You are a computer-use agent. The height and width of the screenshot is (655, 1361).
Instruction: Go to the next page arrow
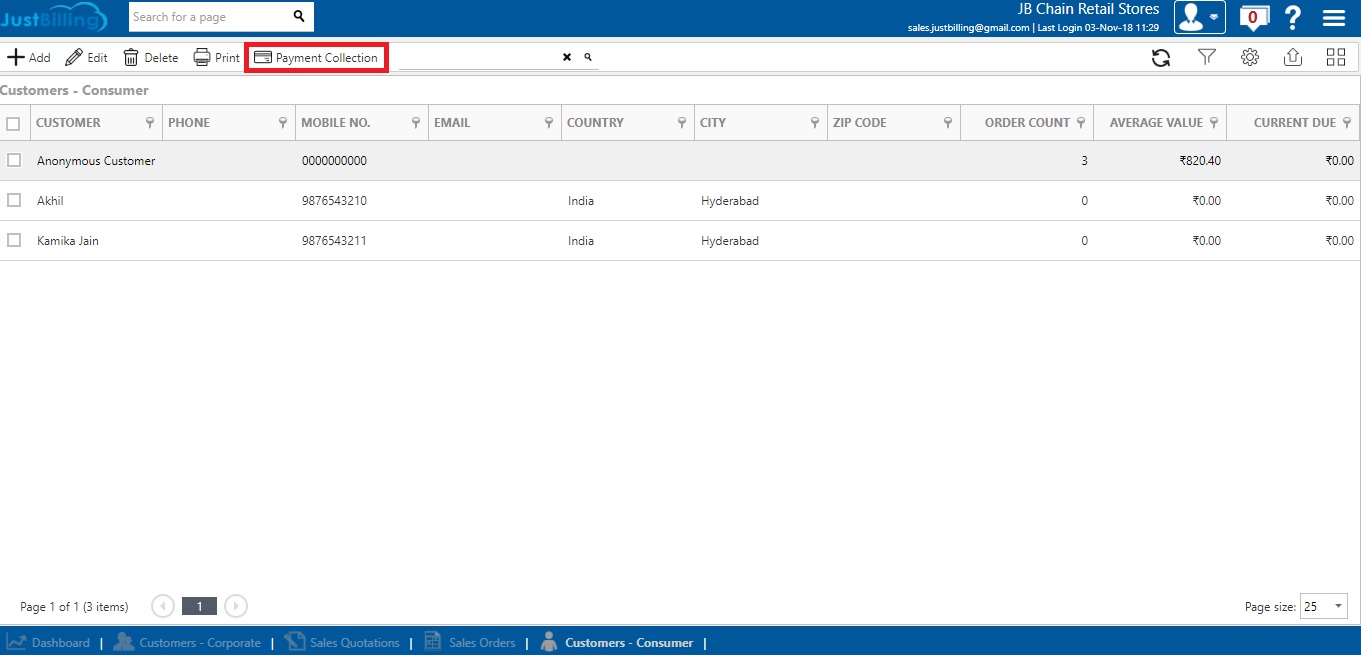[x=236, y=606]
